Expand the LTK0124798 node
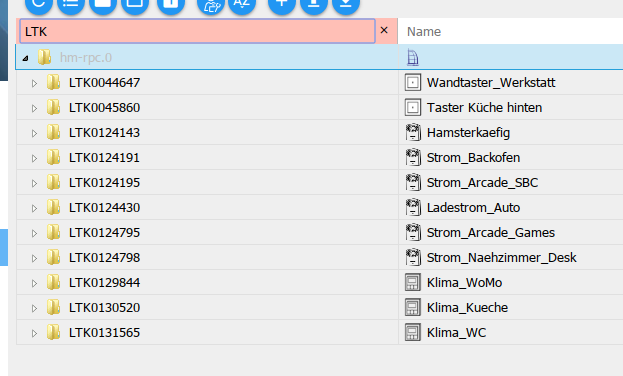This screenshot has height=376, width=623. pos(34,258)
